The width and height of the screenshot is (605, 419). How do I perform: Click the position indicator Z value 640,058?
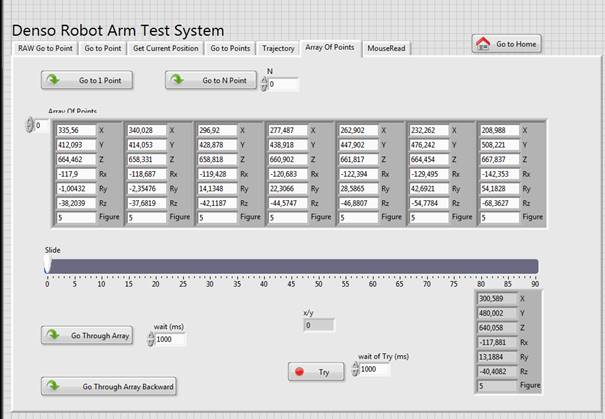point(497,328)
